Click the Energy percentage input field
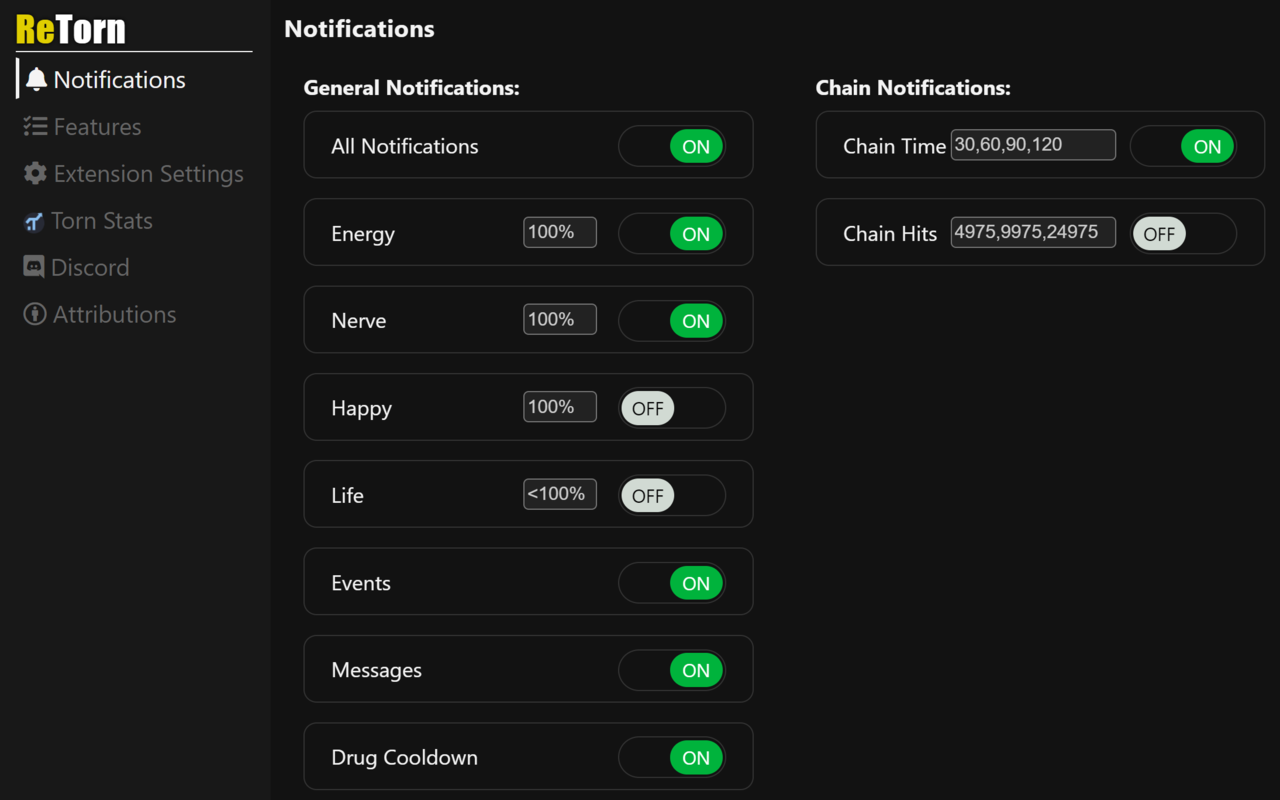The image size is (1280, 800). point(560,232)
